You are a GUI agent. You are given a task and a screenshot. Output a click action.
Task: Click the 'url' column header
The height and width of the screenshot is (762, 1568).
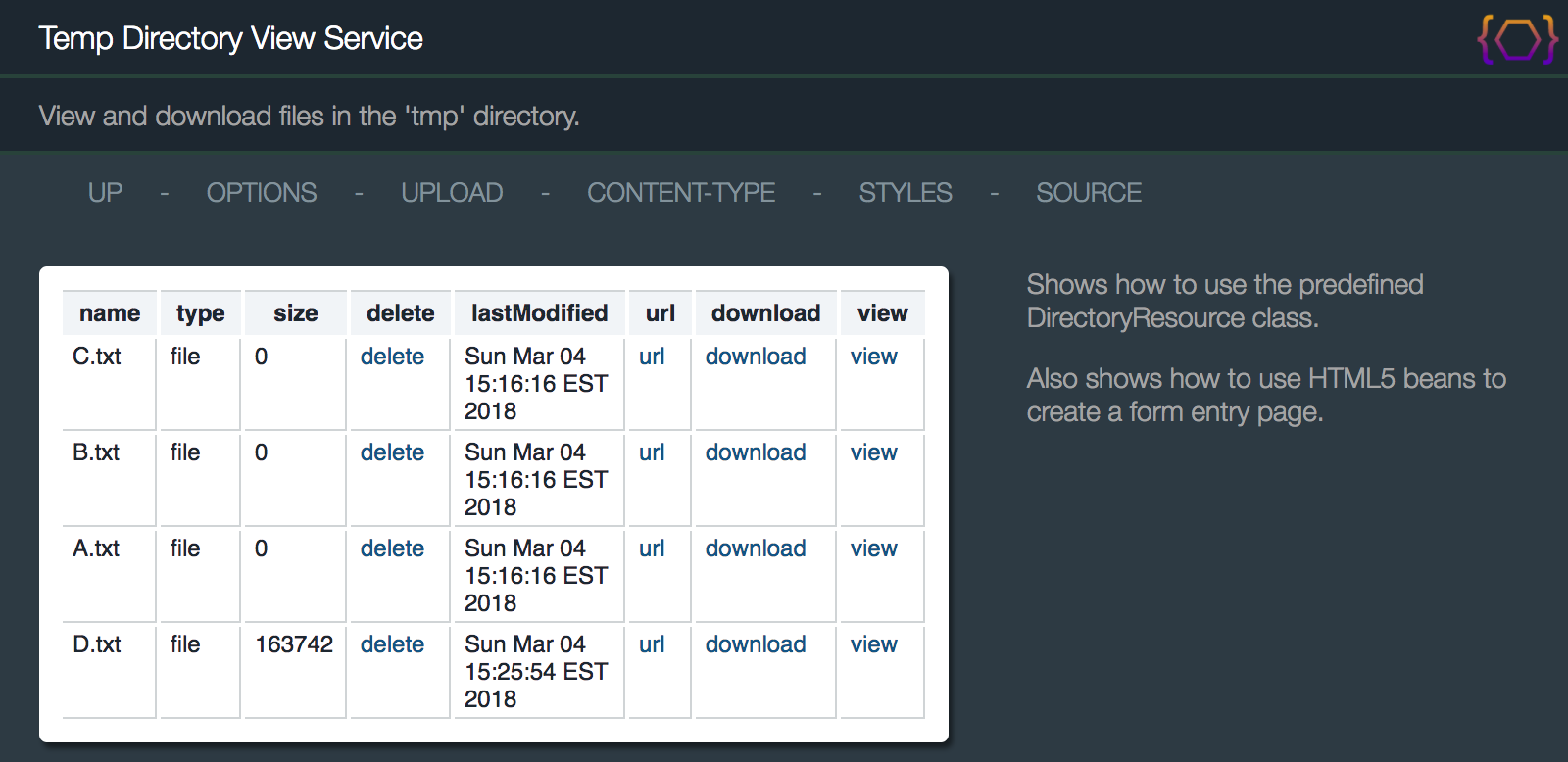[x=661, y=313]
